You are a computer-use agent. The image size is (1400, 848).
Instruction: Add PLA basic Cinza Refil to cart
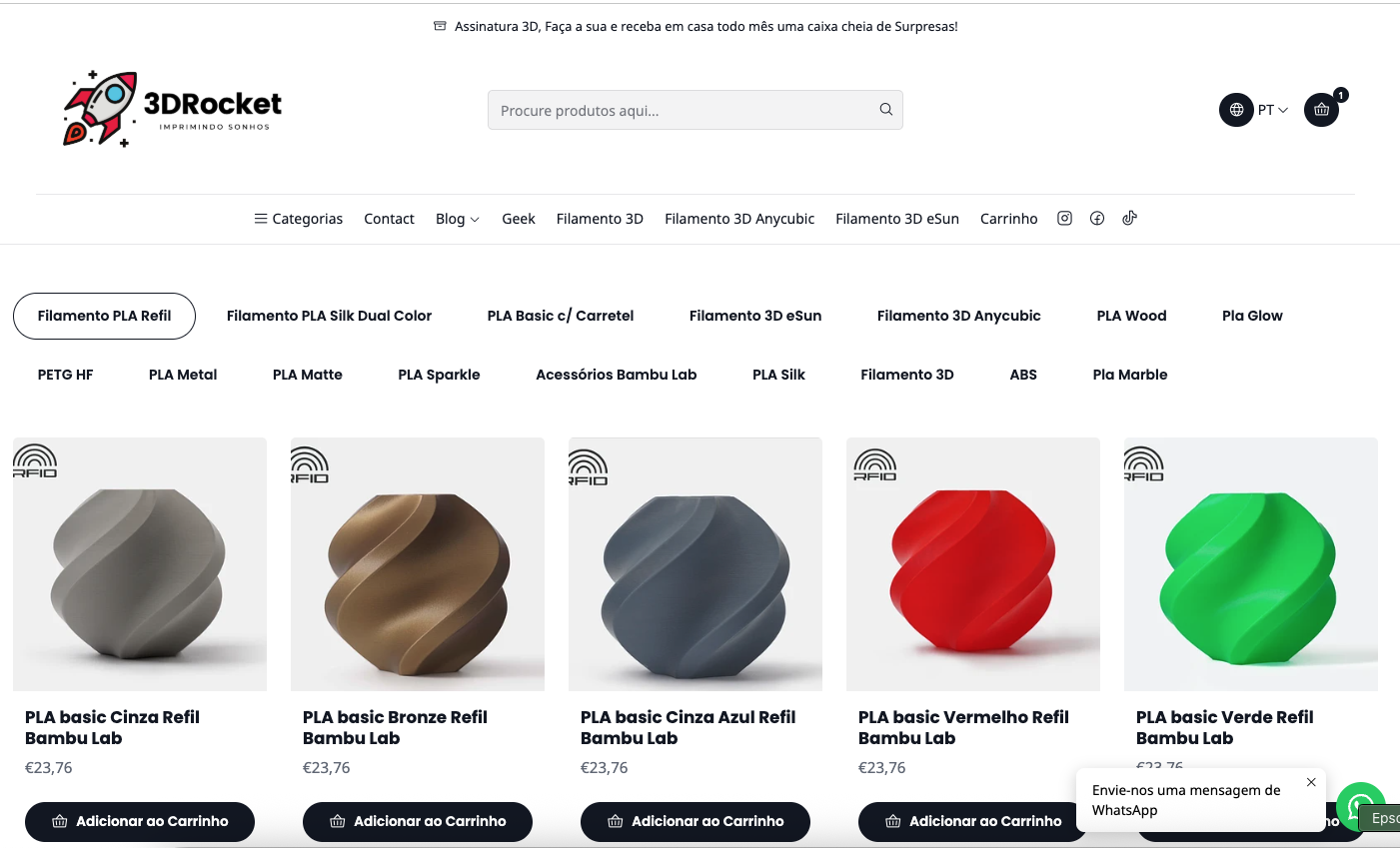click(140, 821)
